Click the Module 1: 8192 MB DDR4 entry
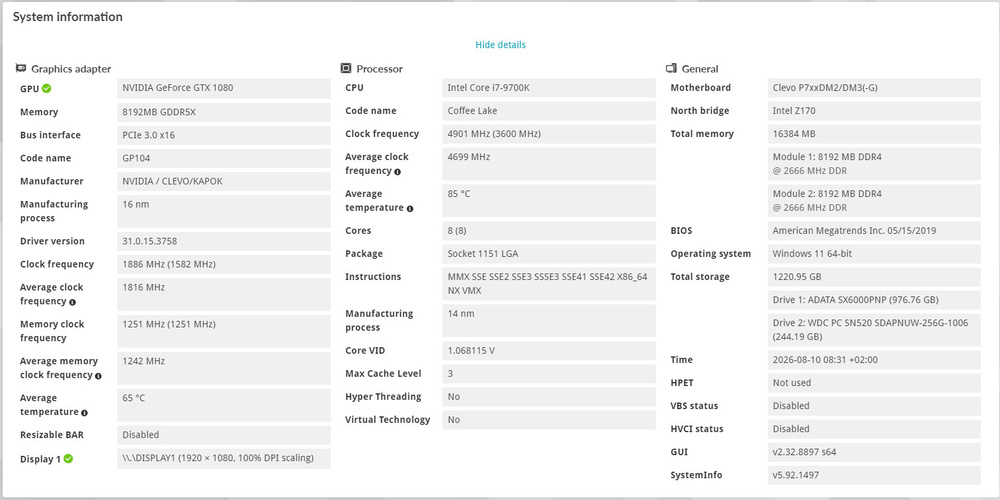 click(874, 164)
